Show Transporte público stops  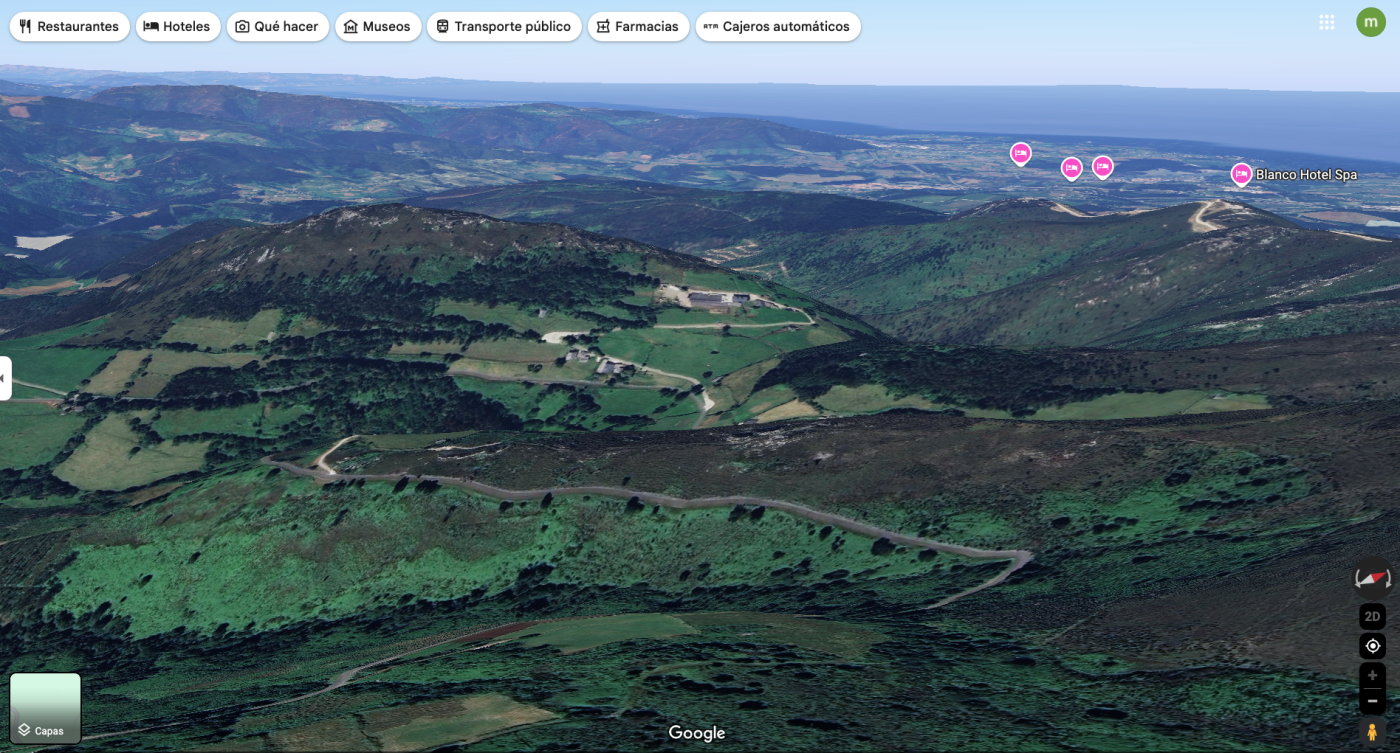point(503,27)
